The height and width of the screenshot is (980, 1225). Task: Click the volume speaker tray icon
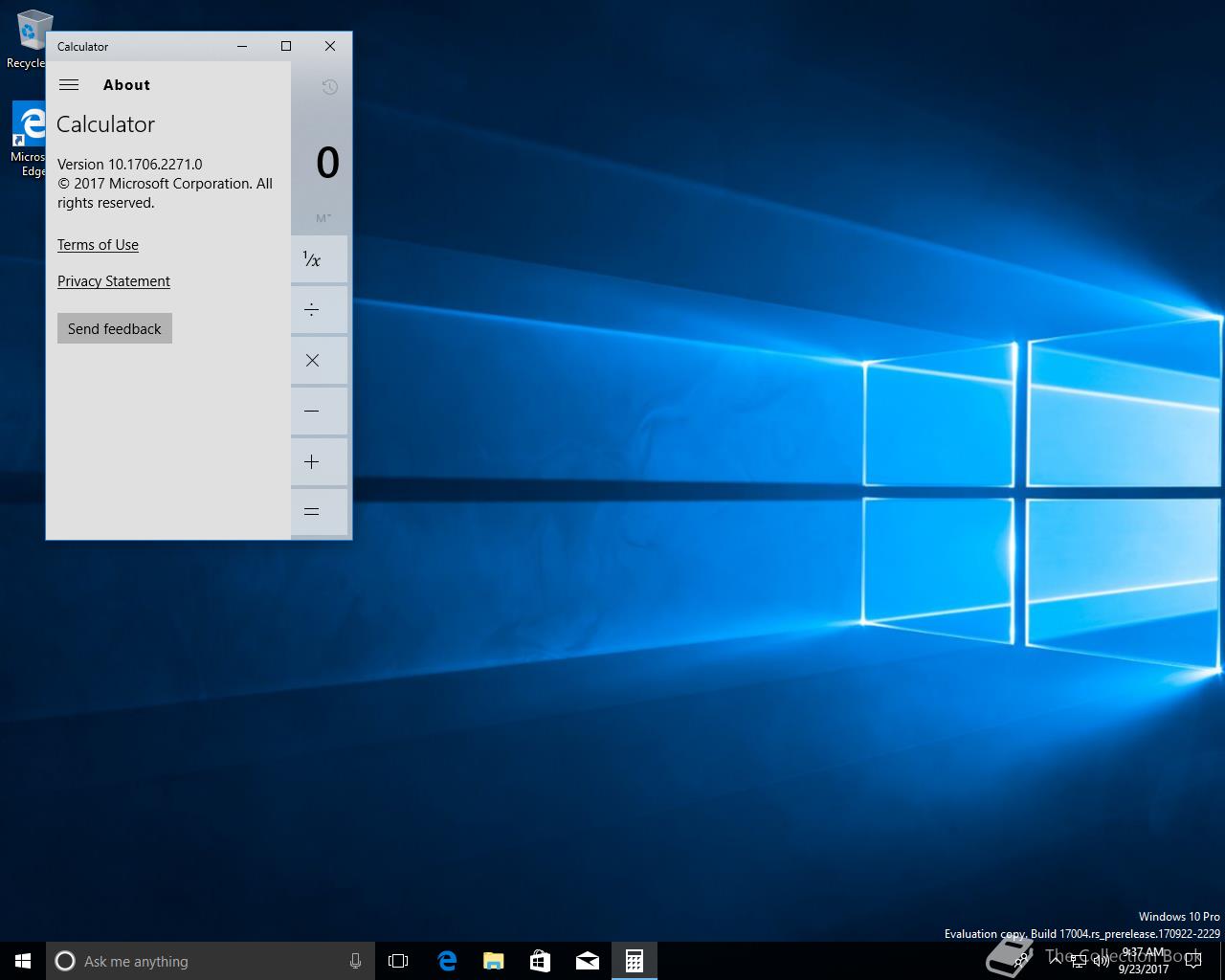(1101, 960)
